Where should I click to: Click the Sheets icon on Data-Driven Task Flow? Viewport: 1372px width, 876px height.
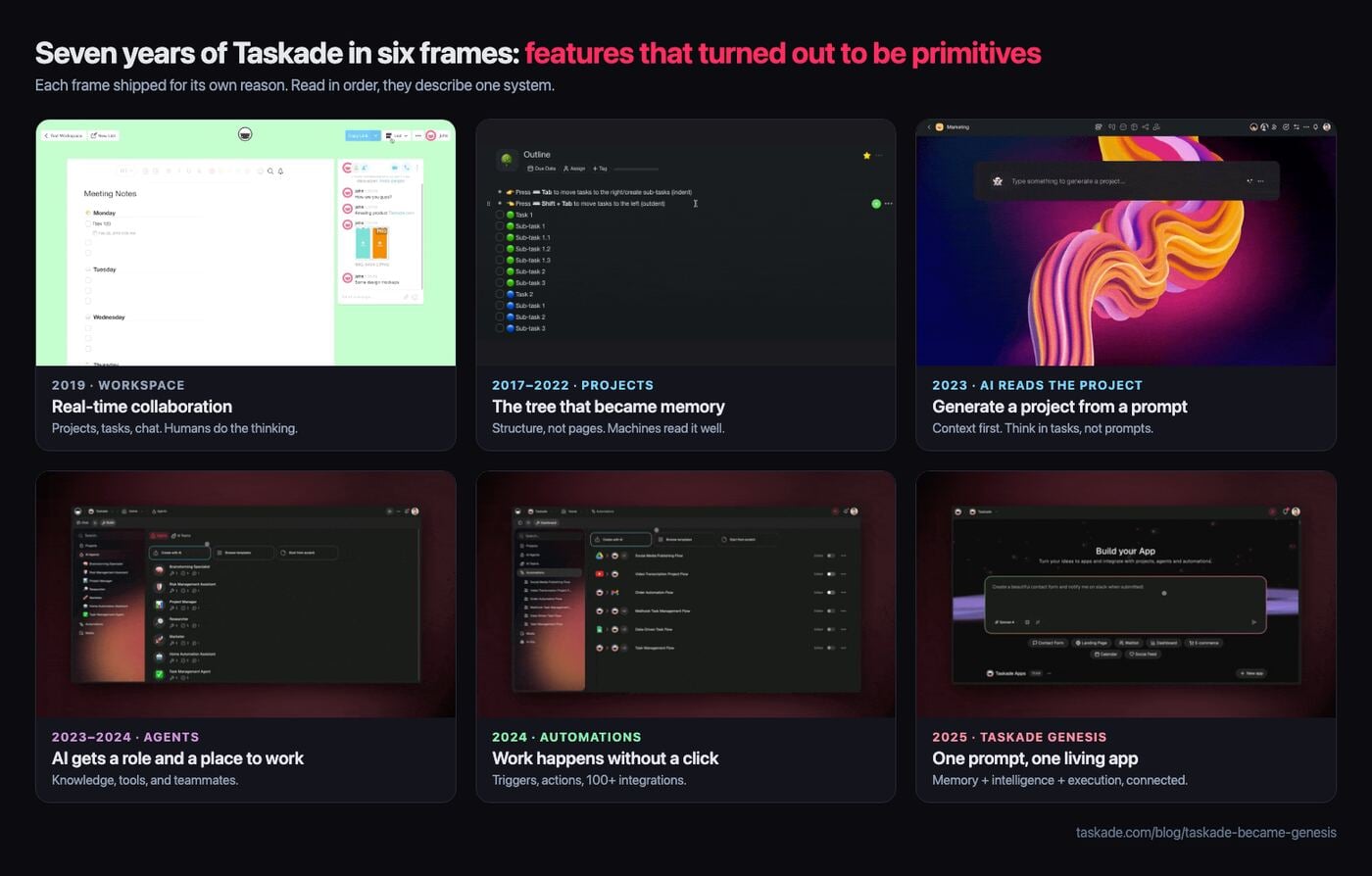[x=599, y=629]
